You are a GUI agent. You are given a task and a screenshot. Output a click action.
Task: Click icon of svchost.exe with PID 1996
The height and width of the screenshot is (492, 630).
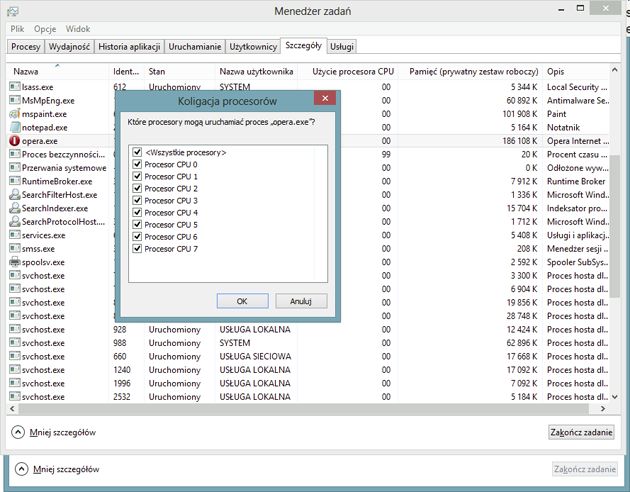click(15, 383)
